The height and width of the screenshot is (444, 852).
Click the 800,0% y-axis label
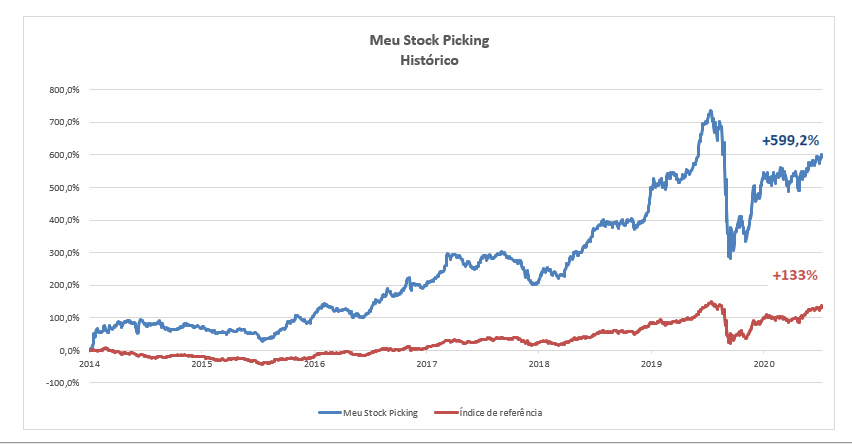[x=64, y=89]
